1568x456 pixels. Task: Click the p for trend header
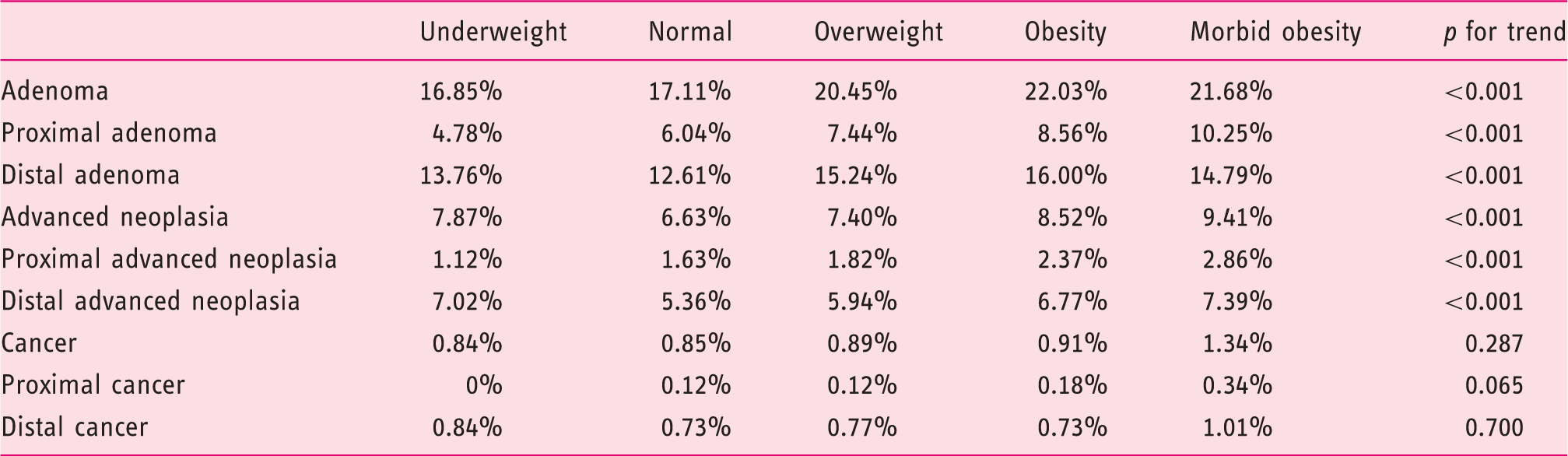[1504, 32]
